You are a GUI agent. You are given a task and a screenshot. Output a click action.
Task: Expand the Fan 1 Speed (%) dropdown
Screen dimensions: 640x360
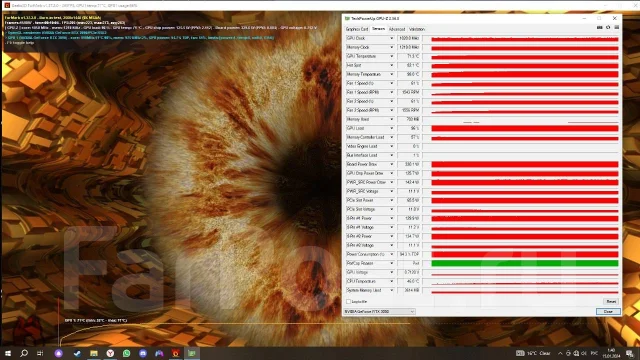tap(391, 83)
